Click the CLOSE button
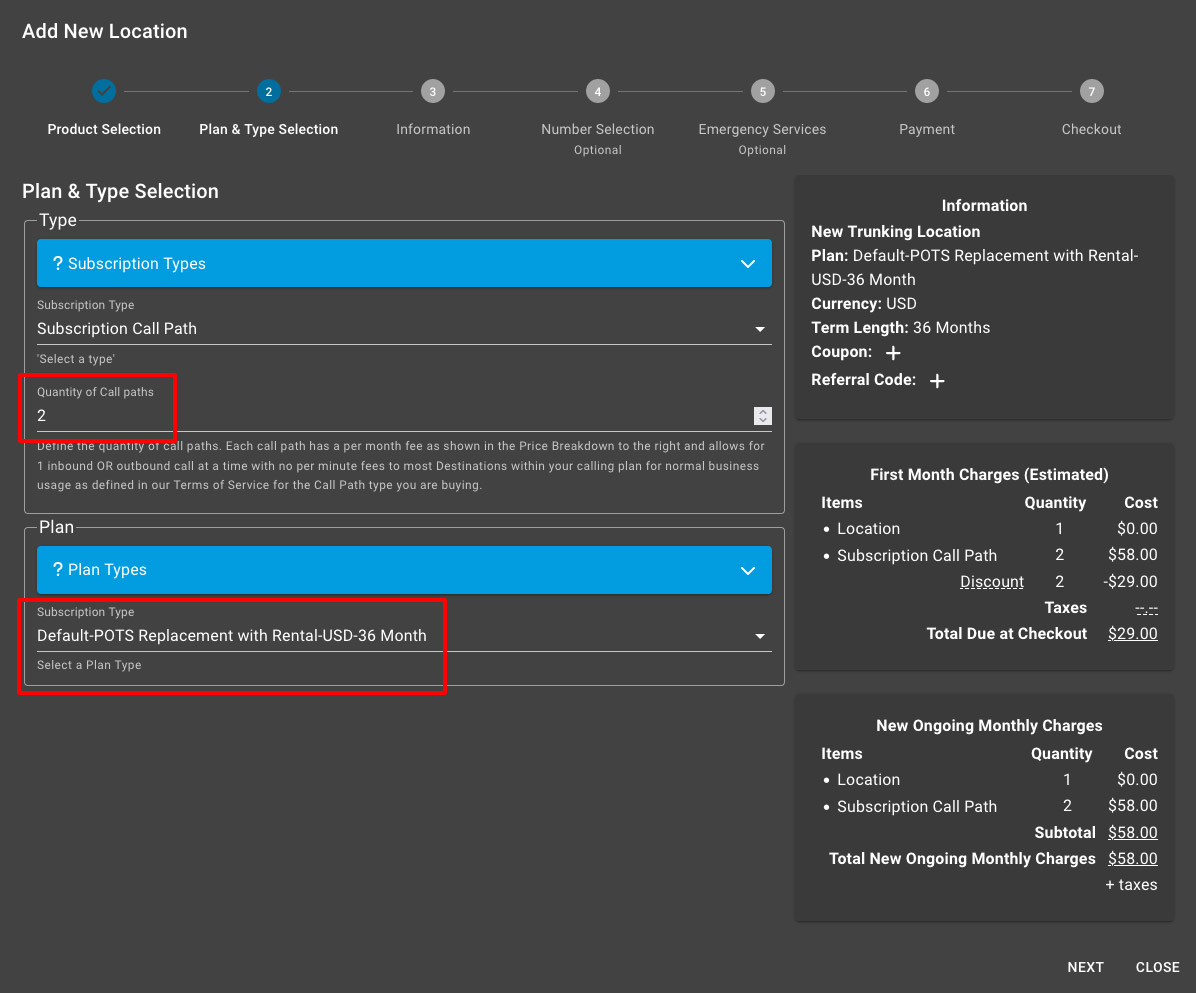This screenshot has width=1196, height=993. coord(1157,967)
